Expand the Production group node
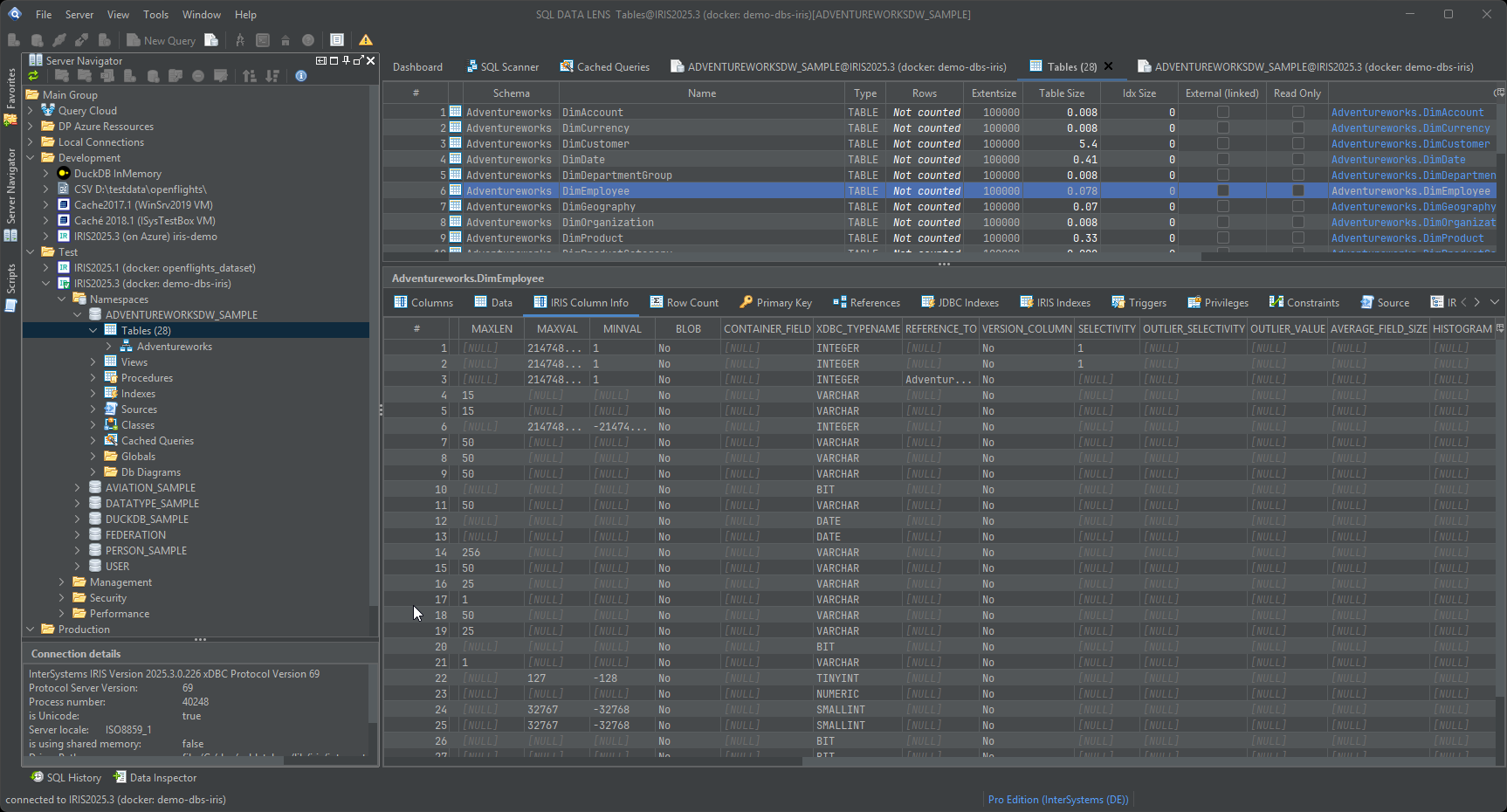Image resolution: width=1507 pixels, height=812 pixels. 31,630
